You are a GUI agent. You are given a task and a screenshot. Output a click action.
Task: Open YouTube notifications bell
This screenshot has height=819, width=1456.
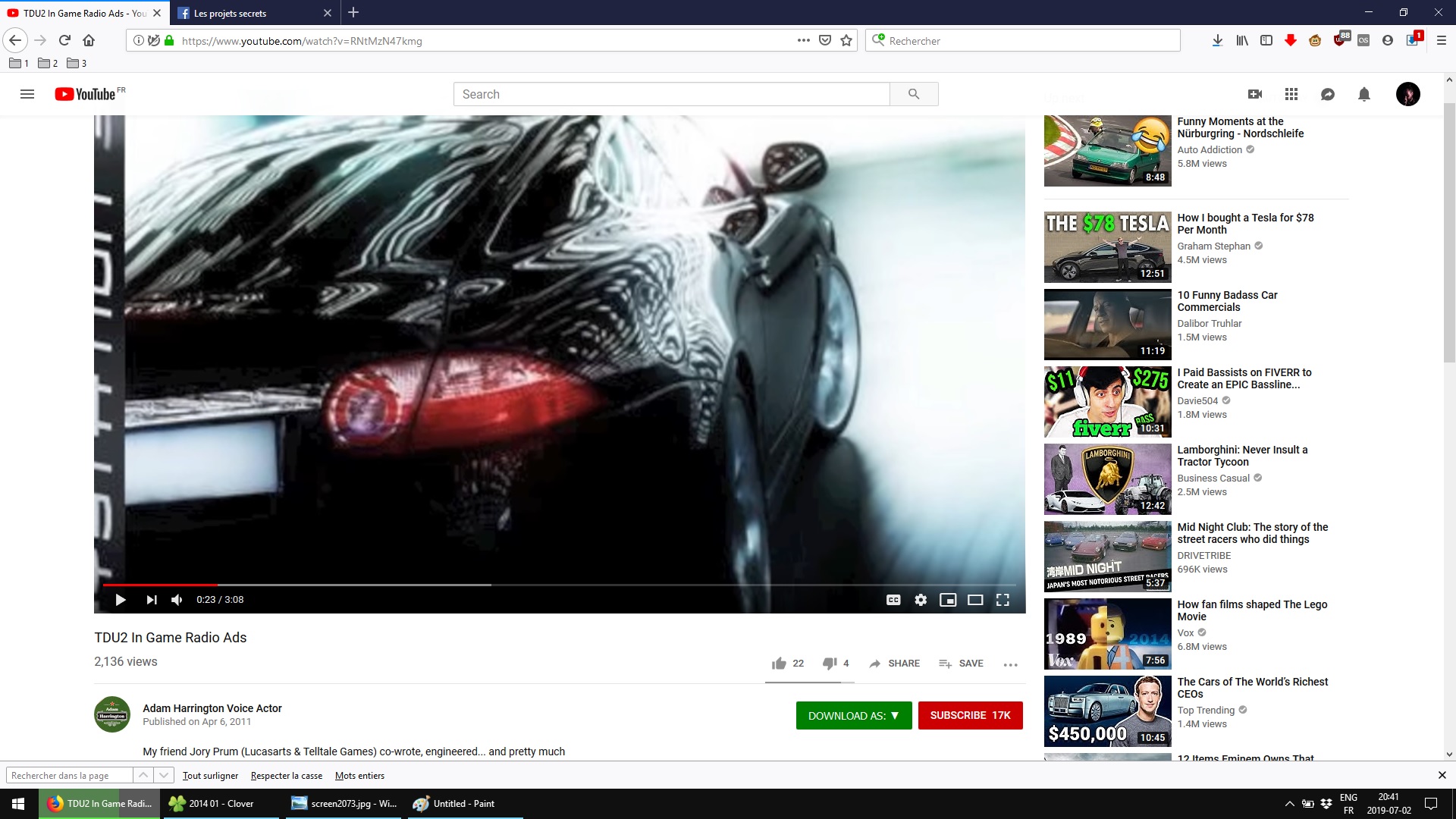(x=1363, y=94)
